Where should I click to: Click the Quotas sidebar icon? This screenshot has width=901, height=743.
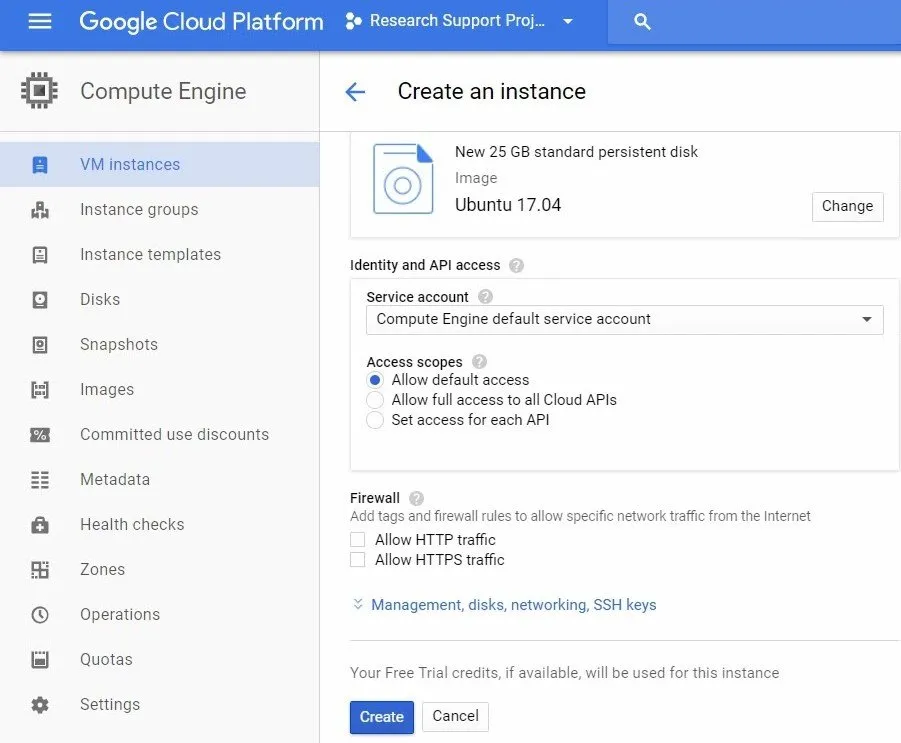coord(40,660)
